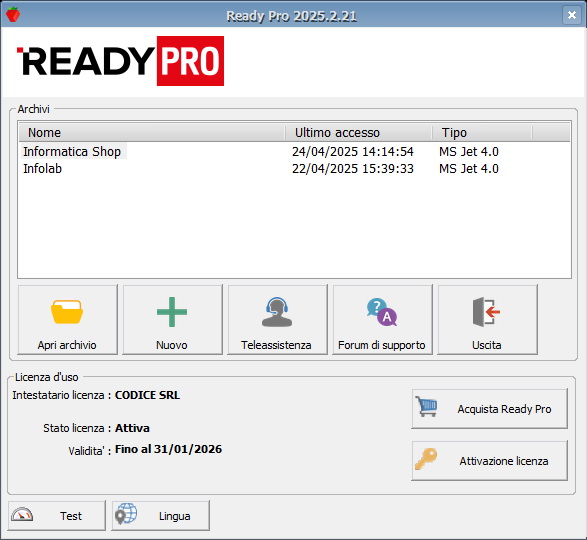Click access date 24/04/2025 14:14:54

tap(353, 152)
